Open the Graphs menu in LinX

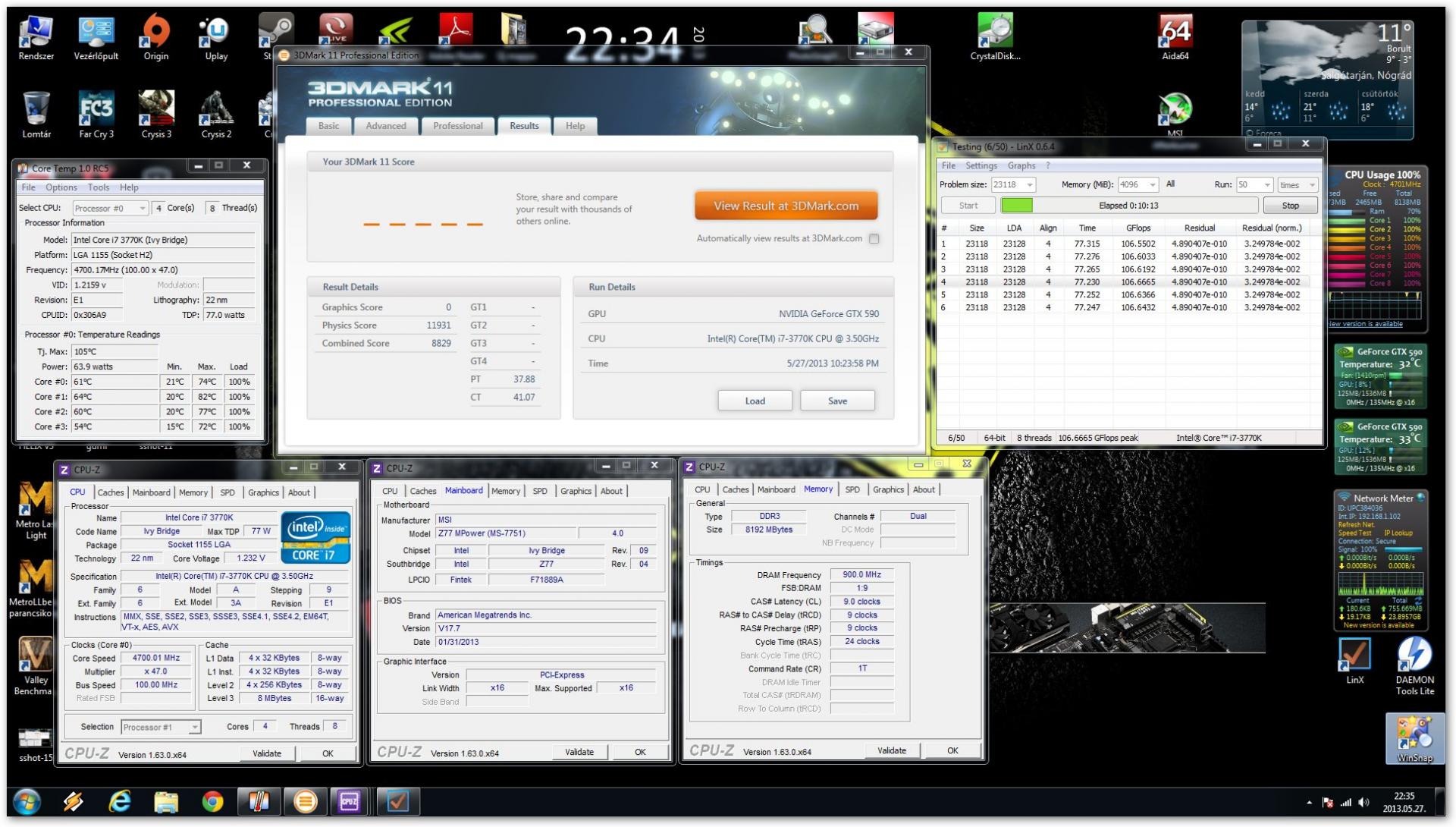(x=1021, y=165)
